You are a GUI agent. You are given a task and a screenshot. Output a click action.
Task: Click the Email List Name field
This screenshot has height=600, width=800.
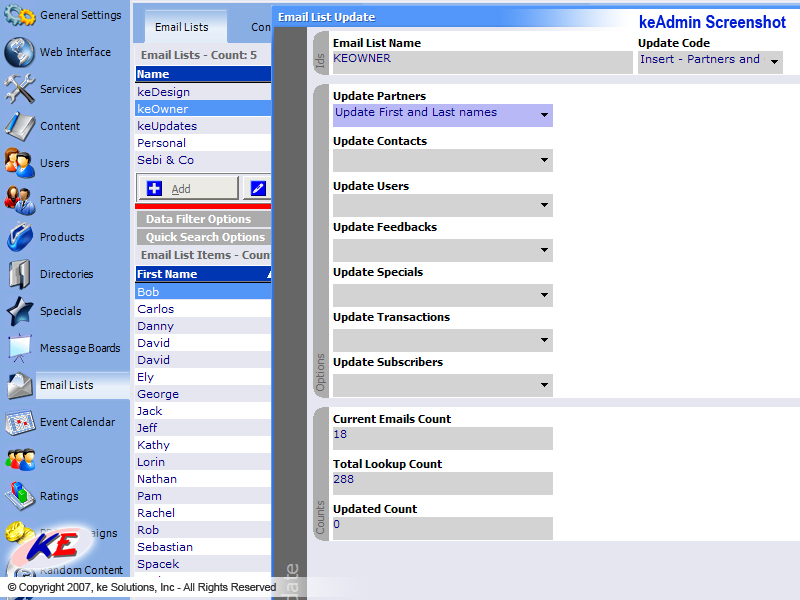point(482,62)
